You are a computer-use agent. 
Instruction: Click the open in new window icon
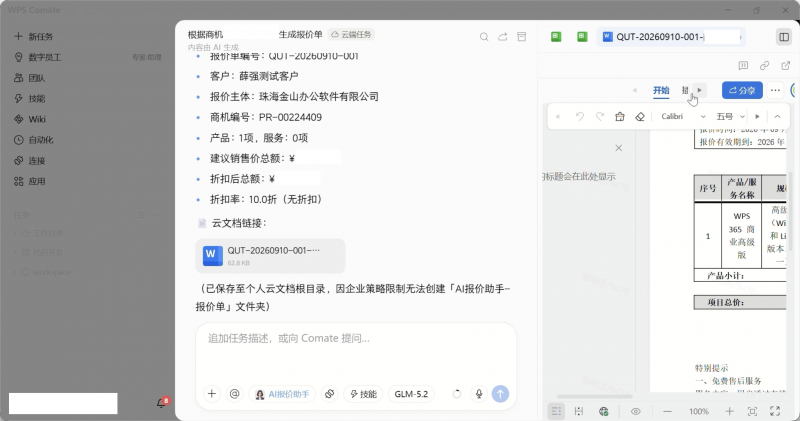click(786, 65)
